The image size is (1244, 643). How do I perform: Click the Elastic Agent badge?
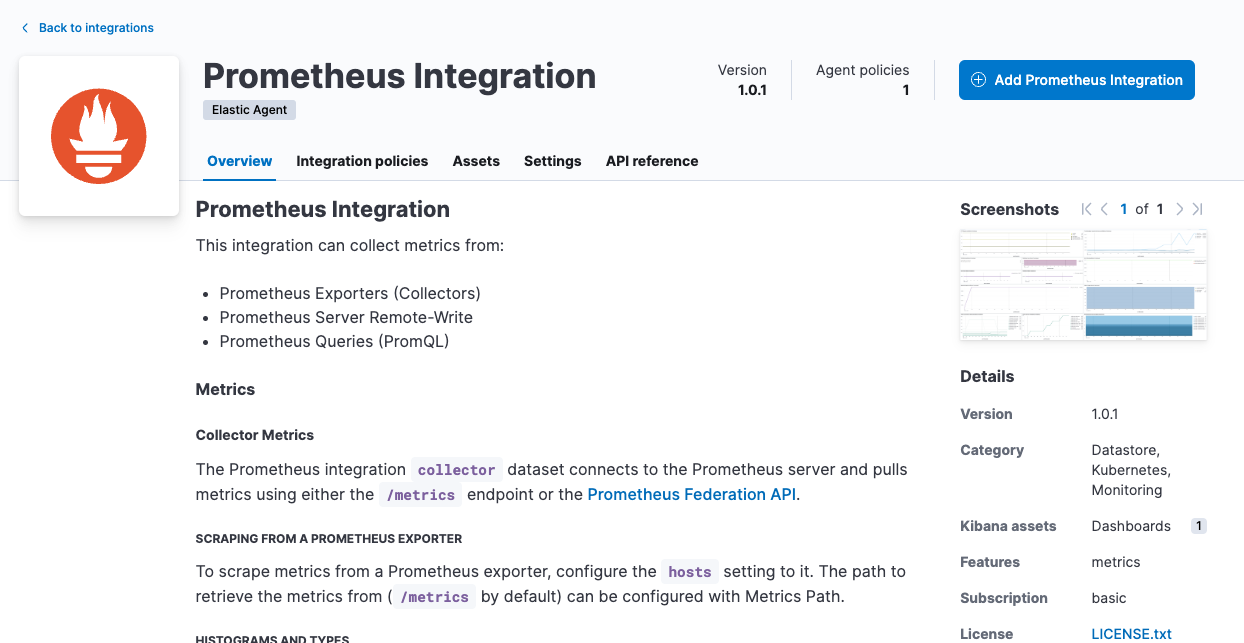click(x=249, y=110)
